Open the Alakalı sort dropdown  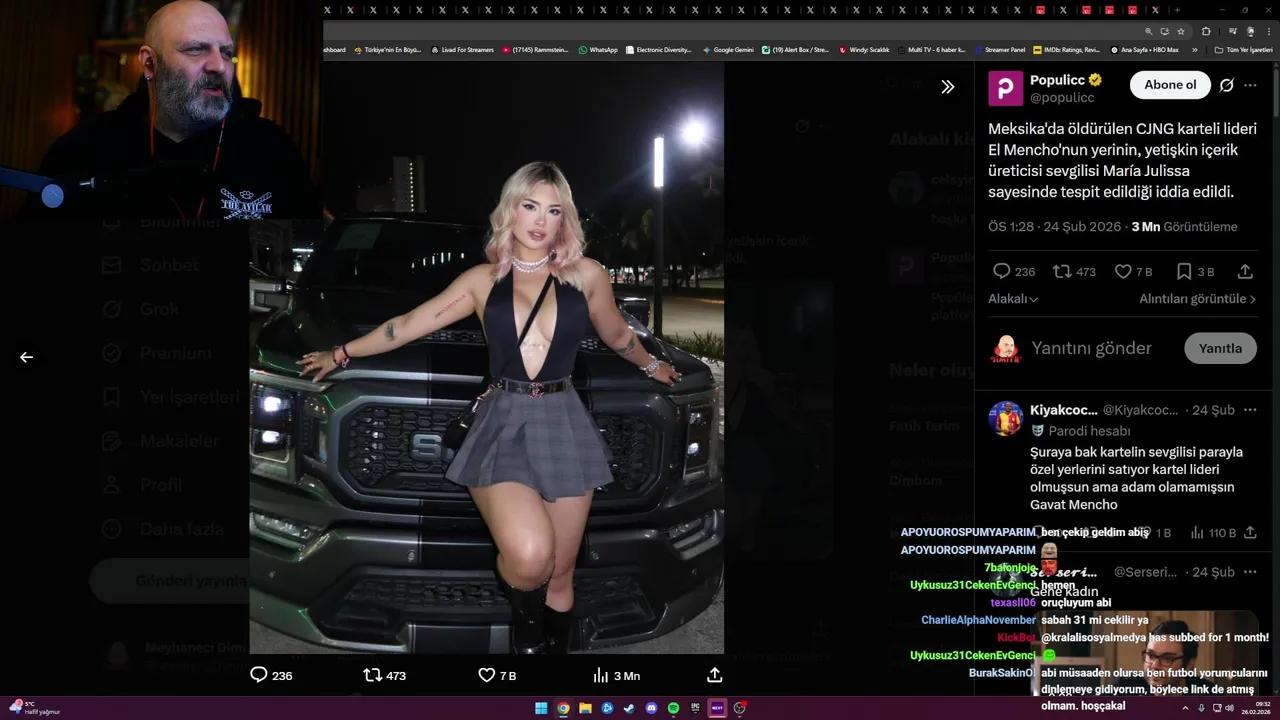[x=1013, y=299]
